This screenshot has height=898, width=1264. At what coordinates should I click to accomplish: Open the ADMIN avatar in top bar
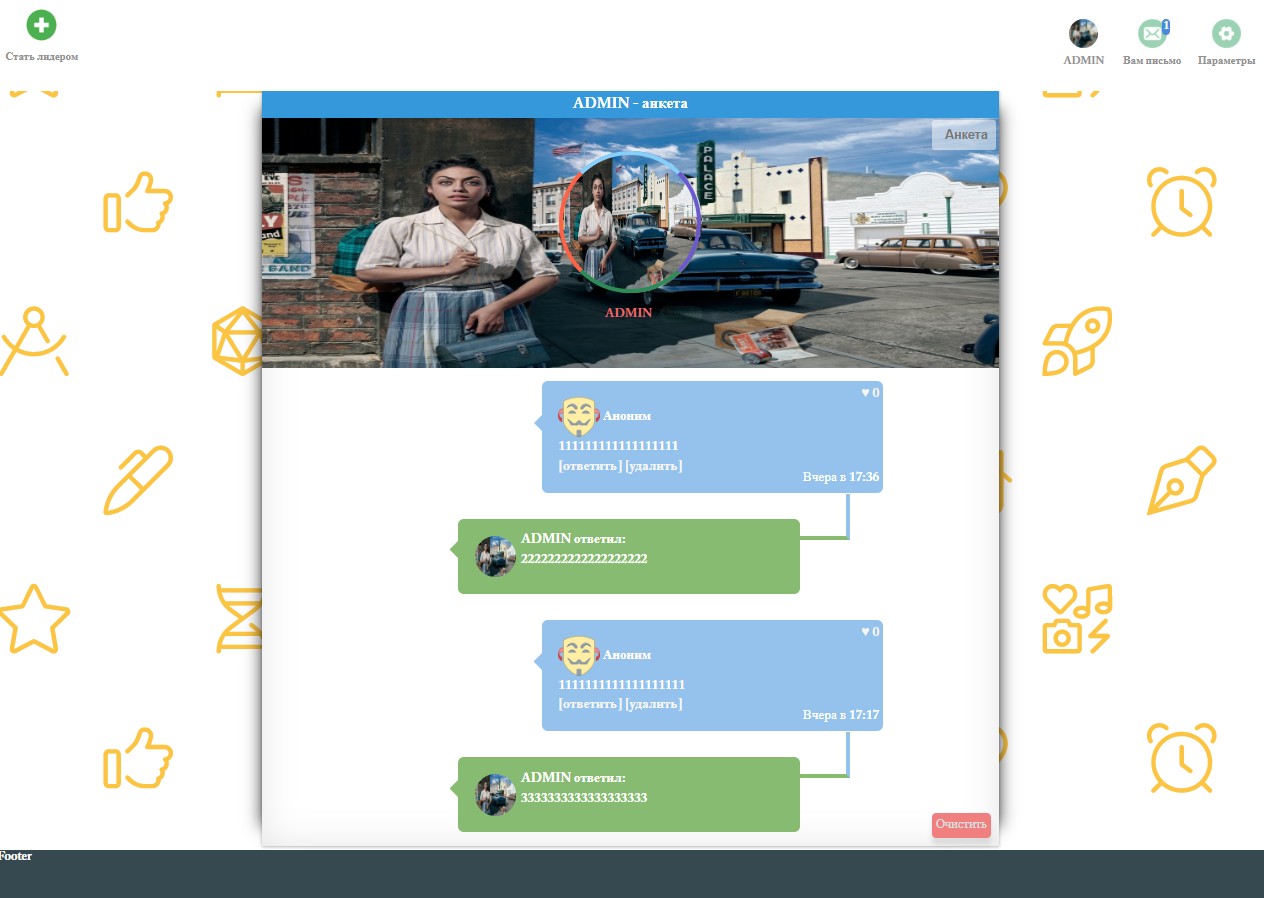1083,34
